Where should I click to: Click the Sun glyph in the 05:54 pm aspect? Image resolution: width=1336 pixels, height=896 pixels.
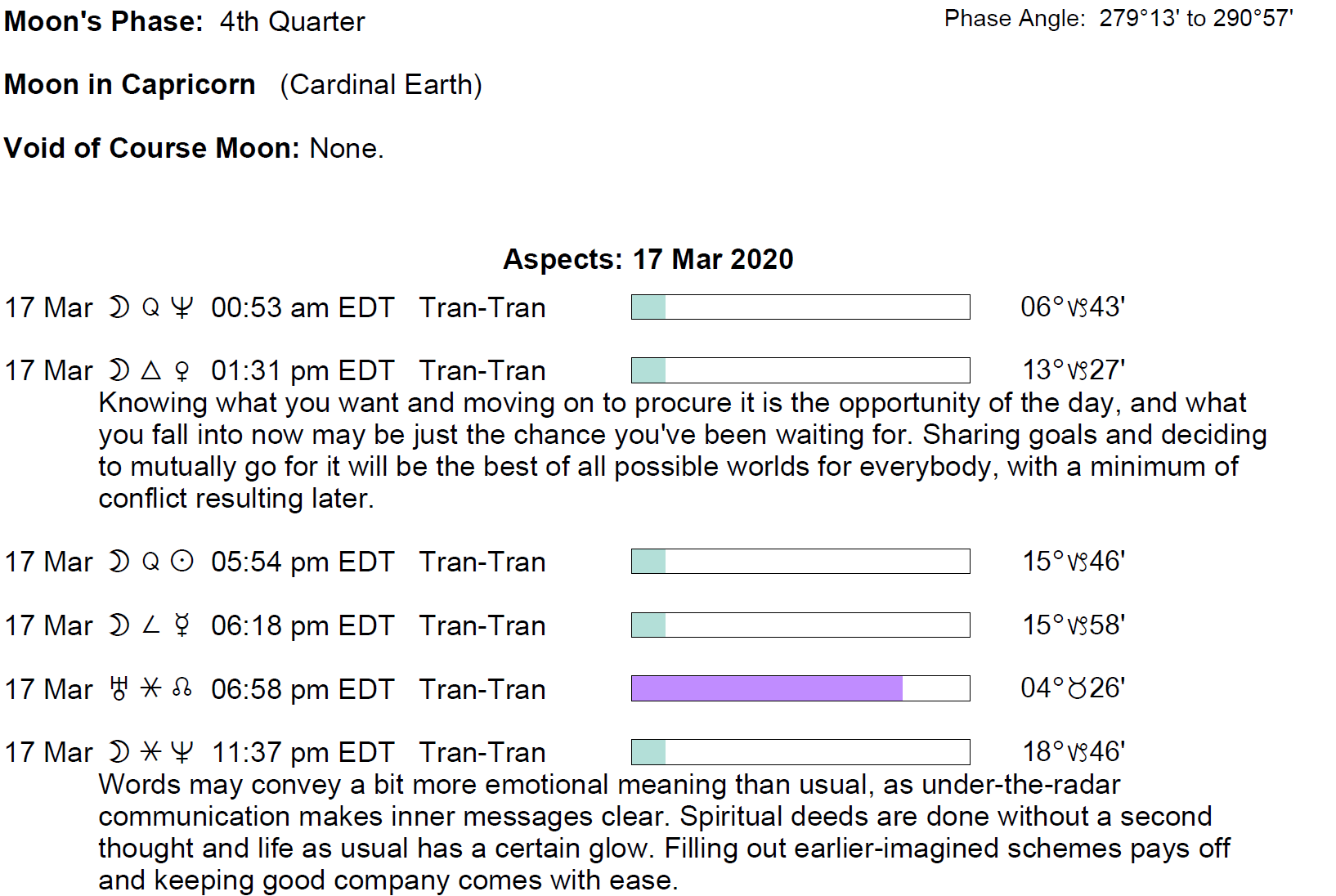coord(182,562)
